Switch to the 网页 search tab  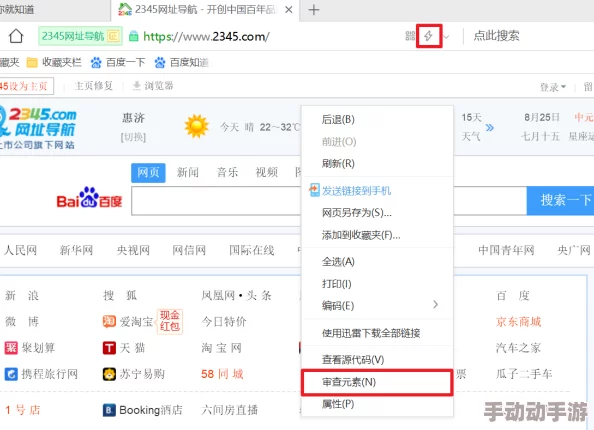tap(148, 173)
